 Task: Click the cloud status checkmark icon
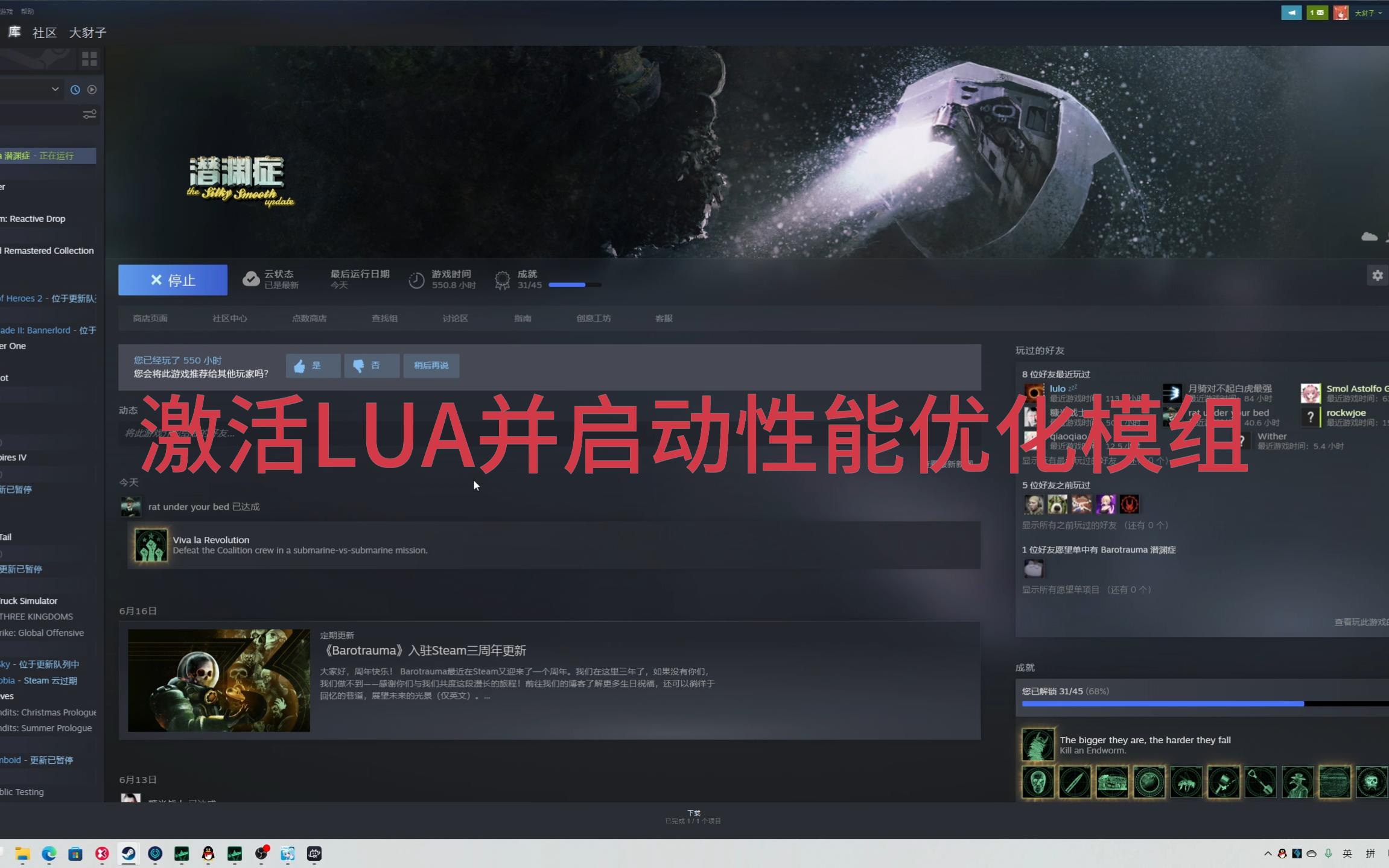coord(251,279)
